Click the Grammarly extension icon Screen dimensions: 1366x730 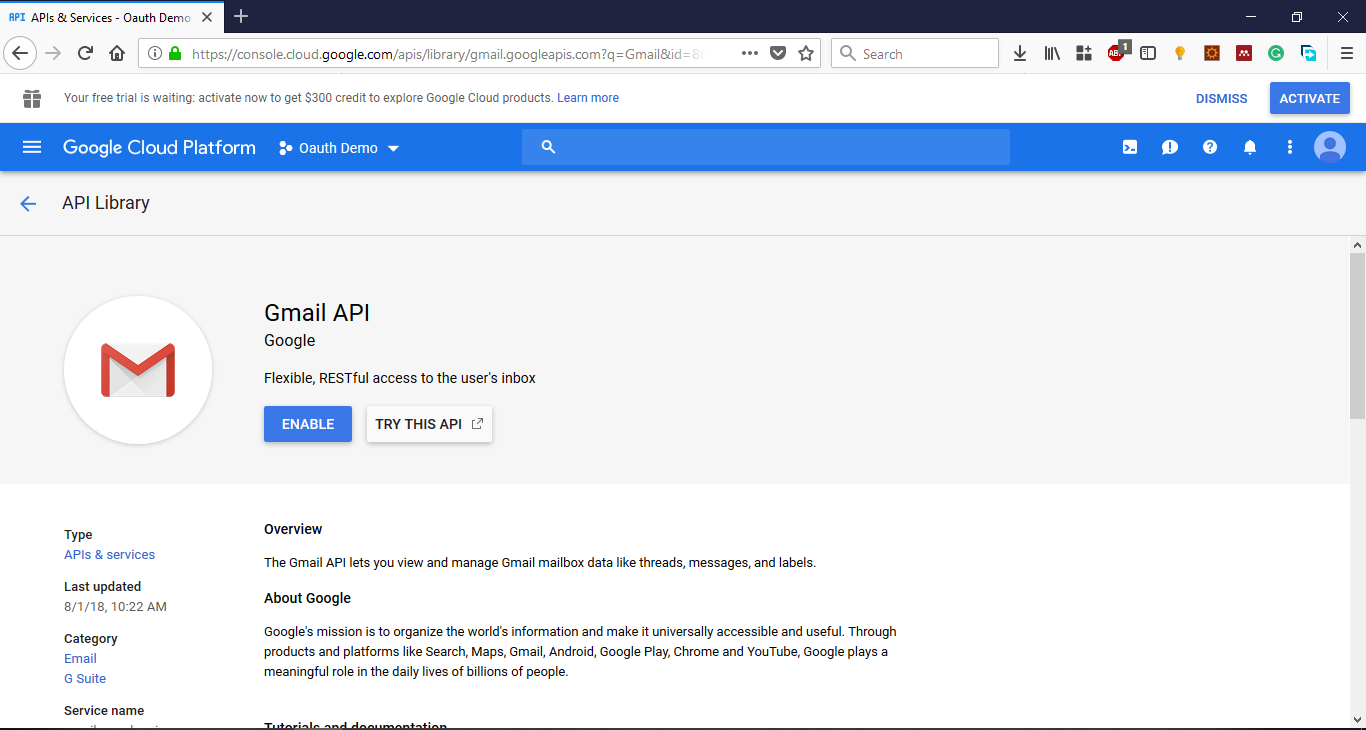point(1276,54)
